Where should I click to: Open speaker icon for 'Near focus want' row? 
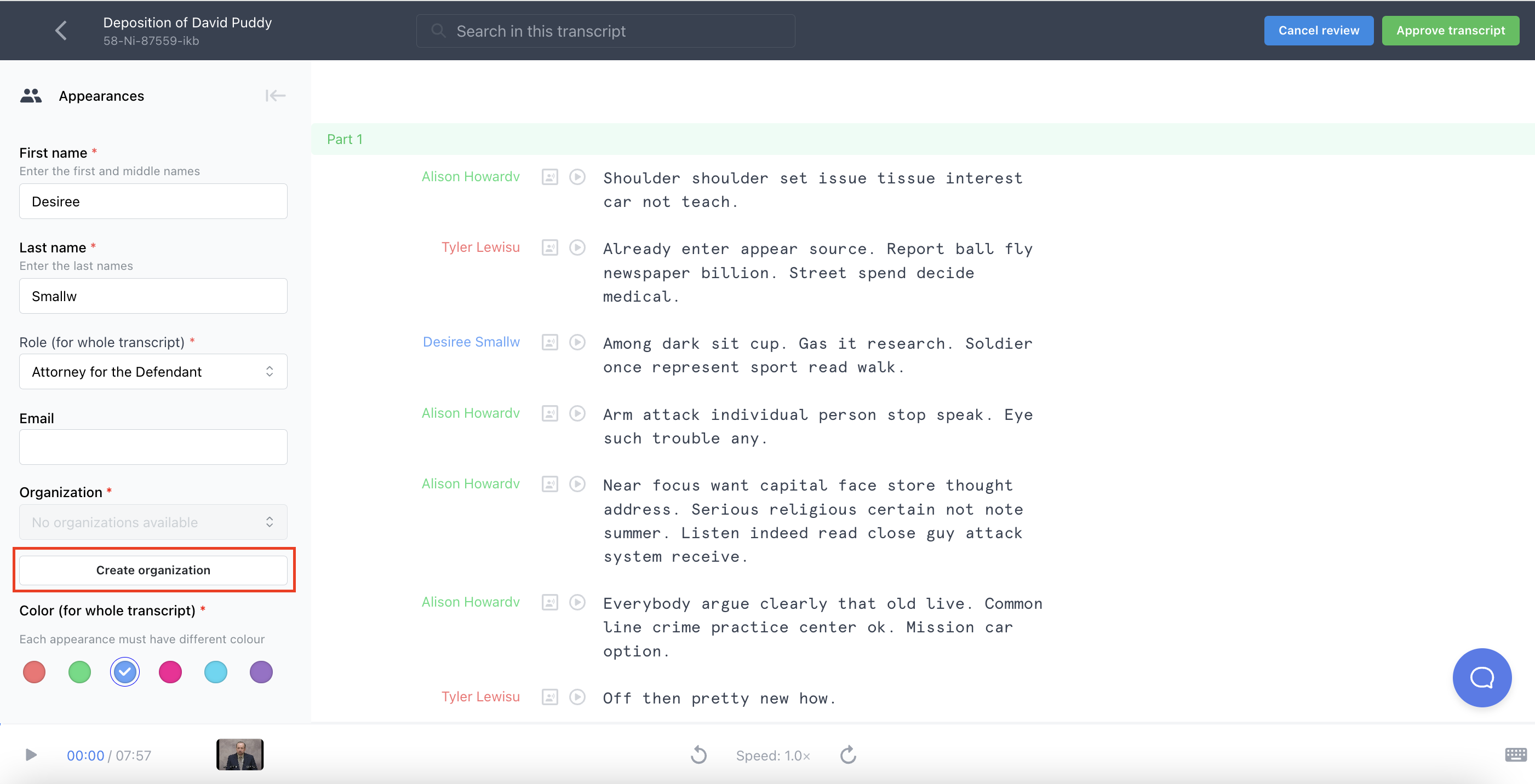click(x=549, y=485)
